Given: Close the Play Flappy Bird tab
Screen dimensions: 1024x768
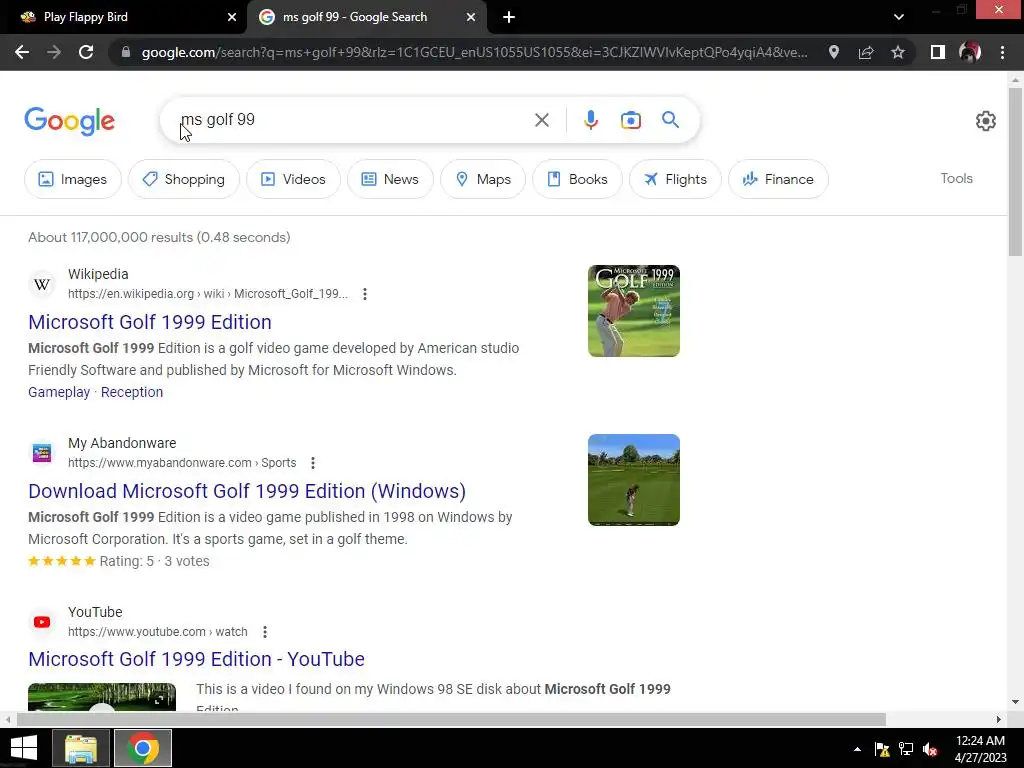Looking at the screenshot, I should pyautogui.click(x=232, y=18).
